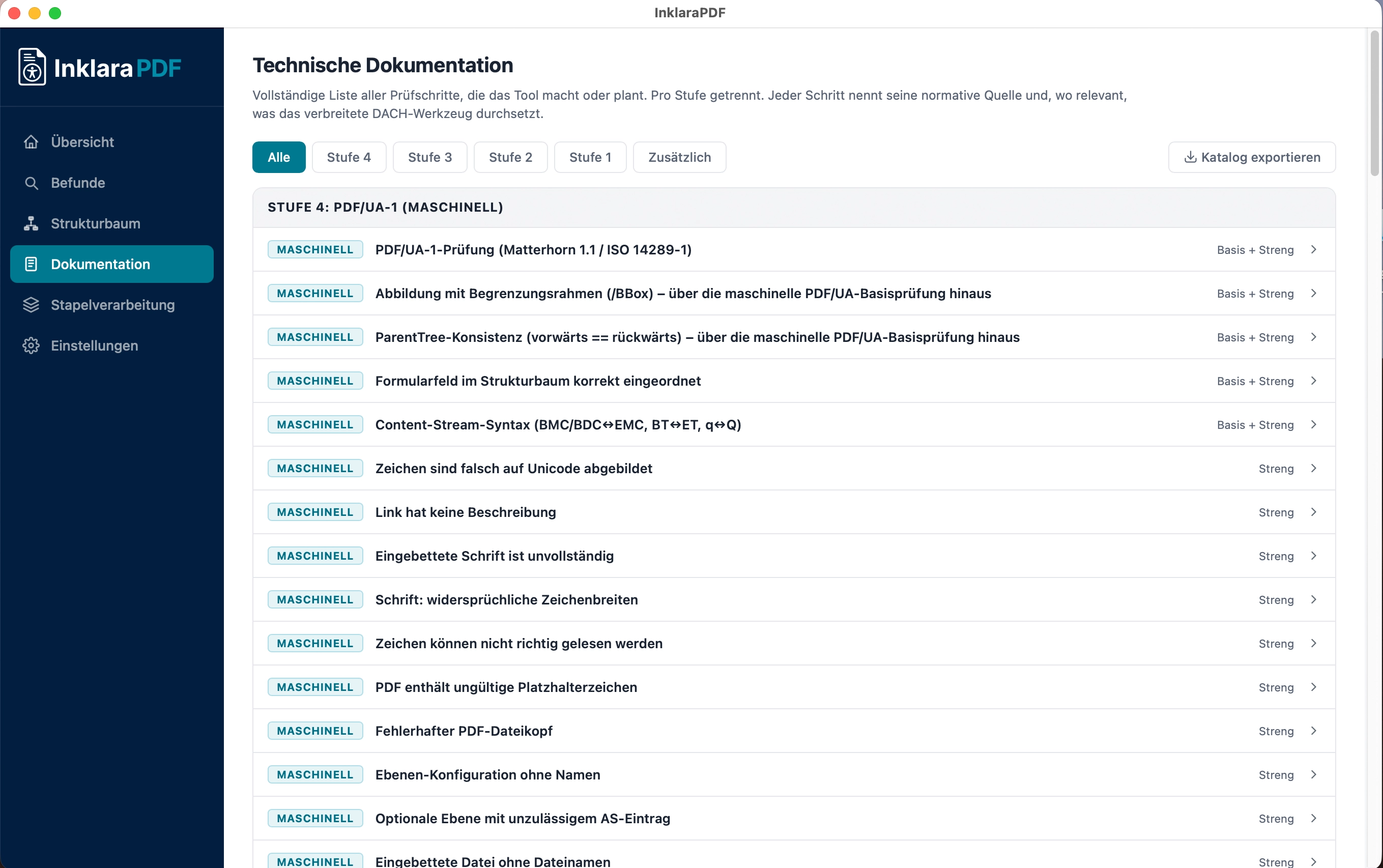Click the vertical scrollbar thumb
The height and width of the screenshot is (868, 1383).
pos(1374,103)
